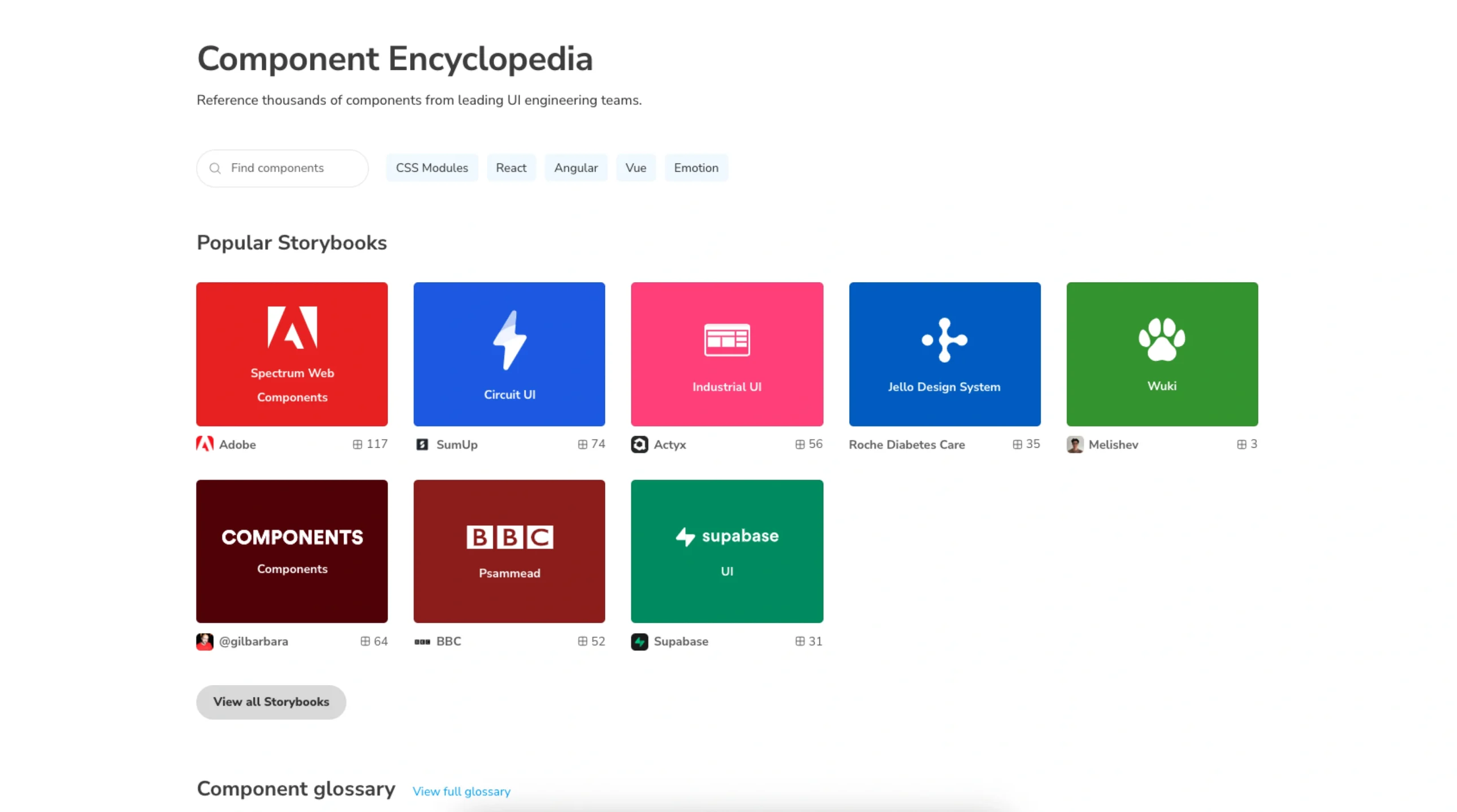Click the component count icon next to 31

coord(800,641)
